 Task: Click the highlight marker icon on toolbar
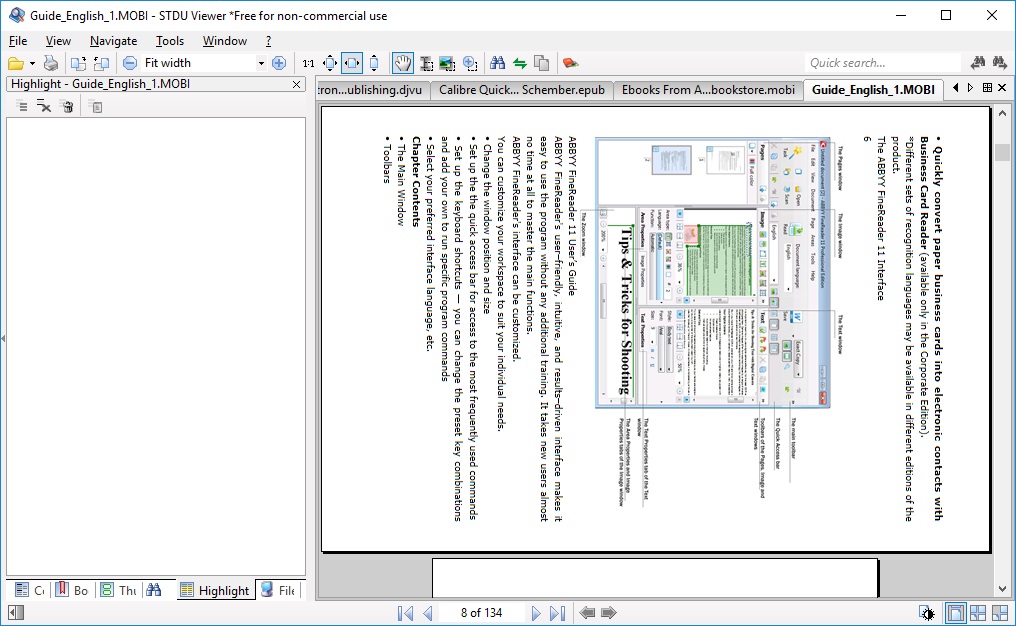pos(570,62)
